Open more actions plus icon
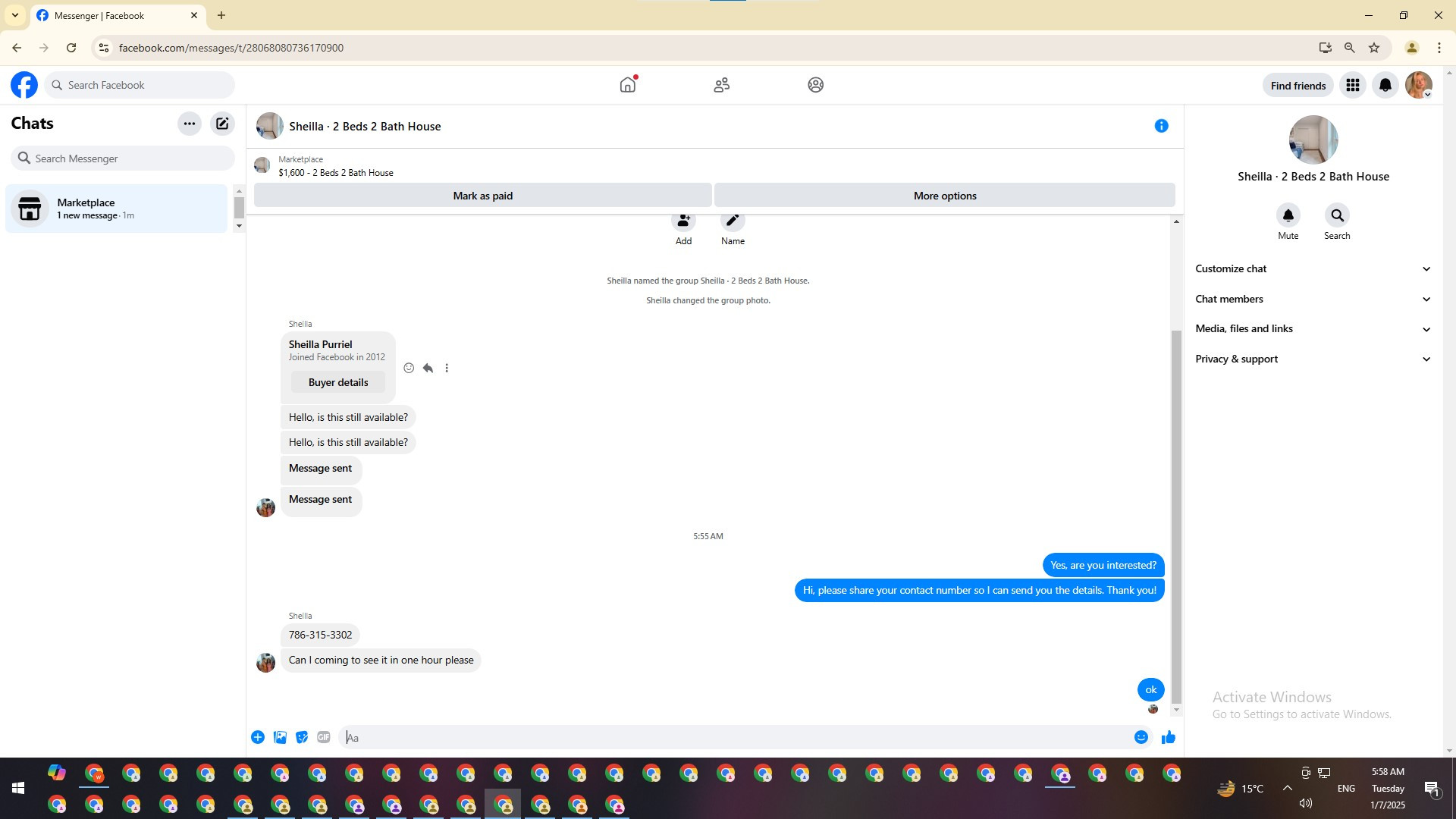1456x819 pixels. tap(258, 737)
